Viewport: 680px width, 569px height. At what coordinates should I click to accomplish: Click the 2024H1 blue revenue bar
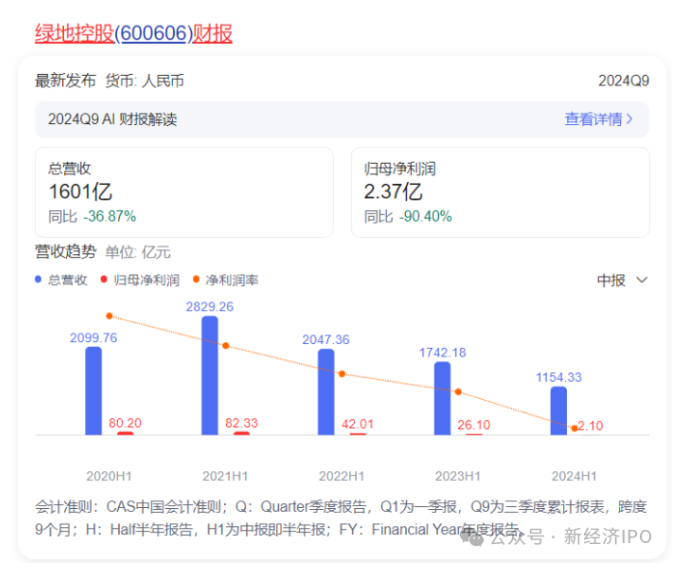click(559, 410)
